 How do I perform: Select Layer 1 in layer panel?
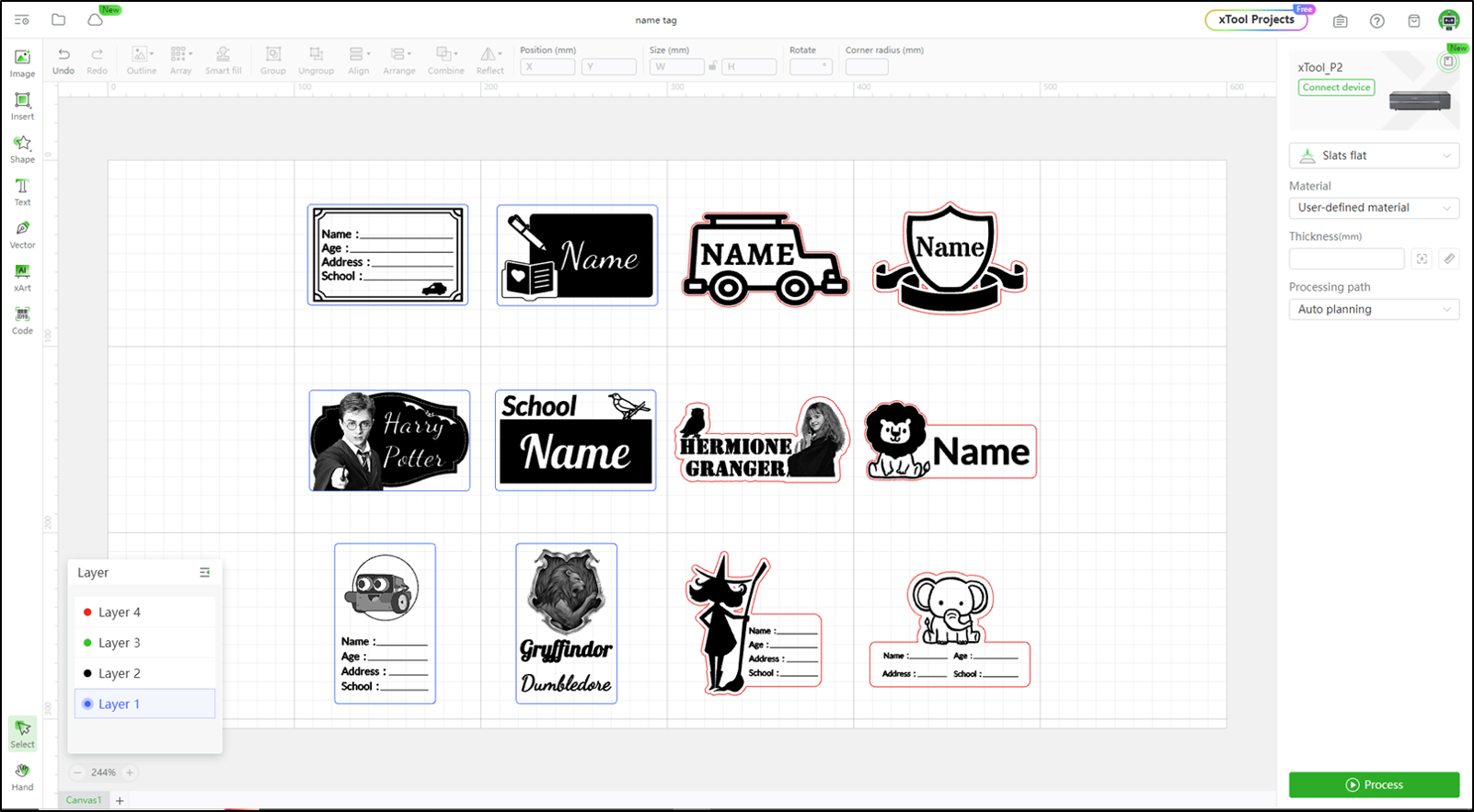pyautogui.click(x=144, y=703)
